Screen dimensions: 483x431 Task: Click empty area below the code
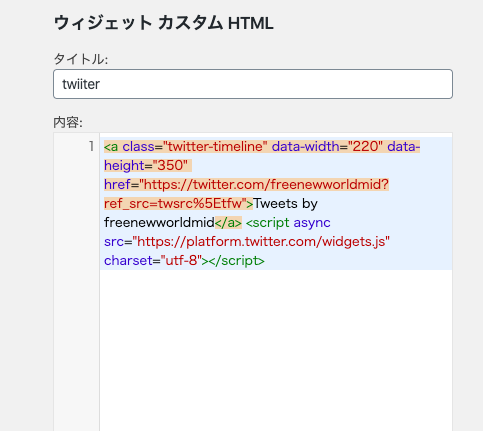[276, 347]
